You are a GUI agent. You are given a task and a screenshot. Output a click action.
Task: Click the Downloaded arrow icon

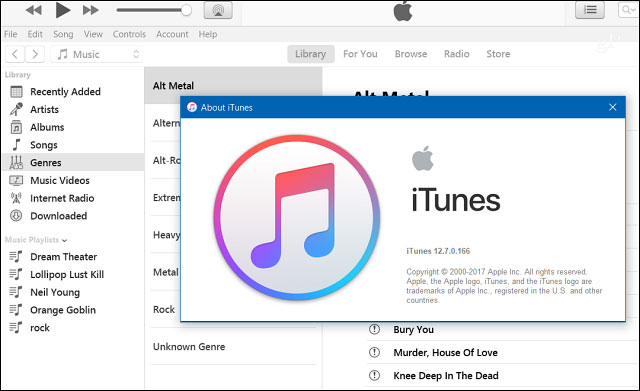point(16,215)
